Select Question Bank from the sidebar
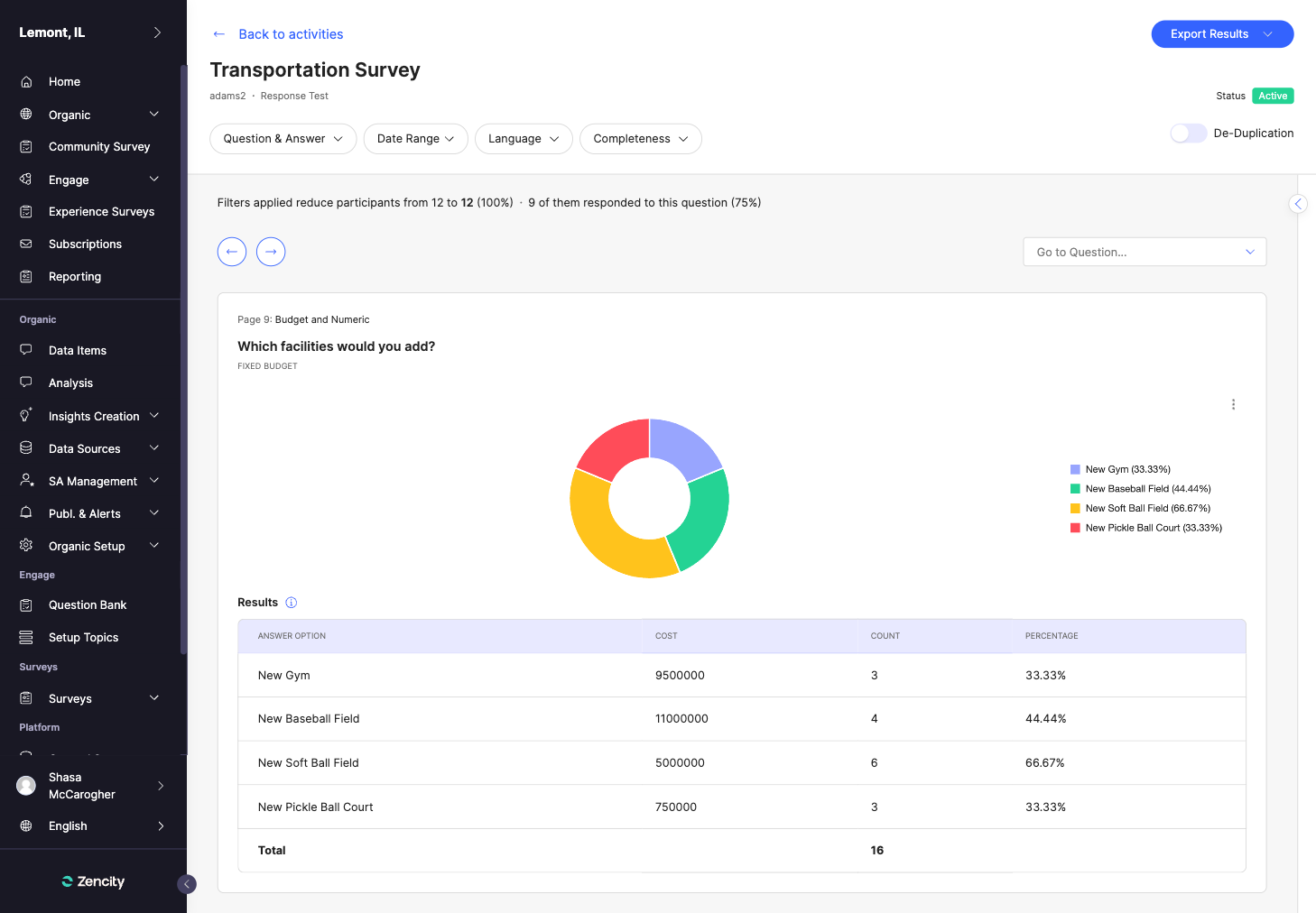This screenshot has width=1316, height=913. [x=87, y=605]
